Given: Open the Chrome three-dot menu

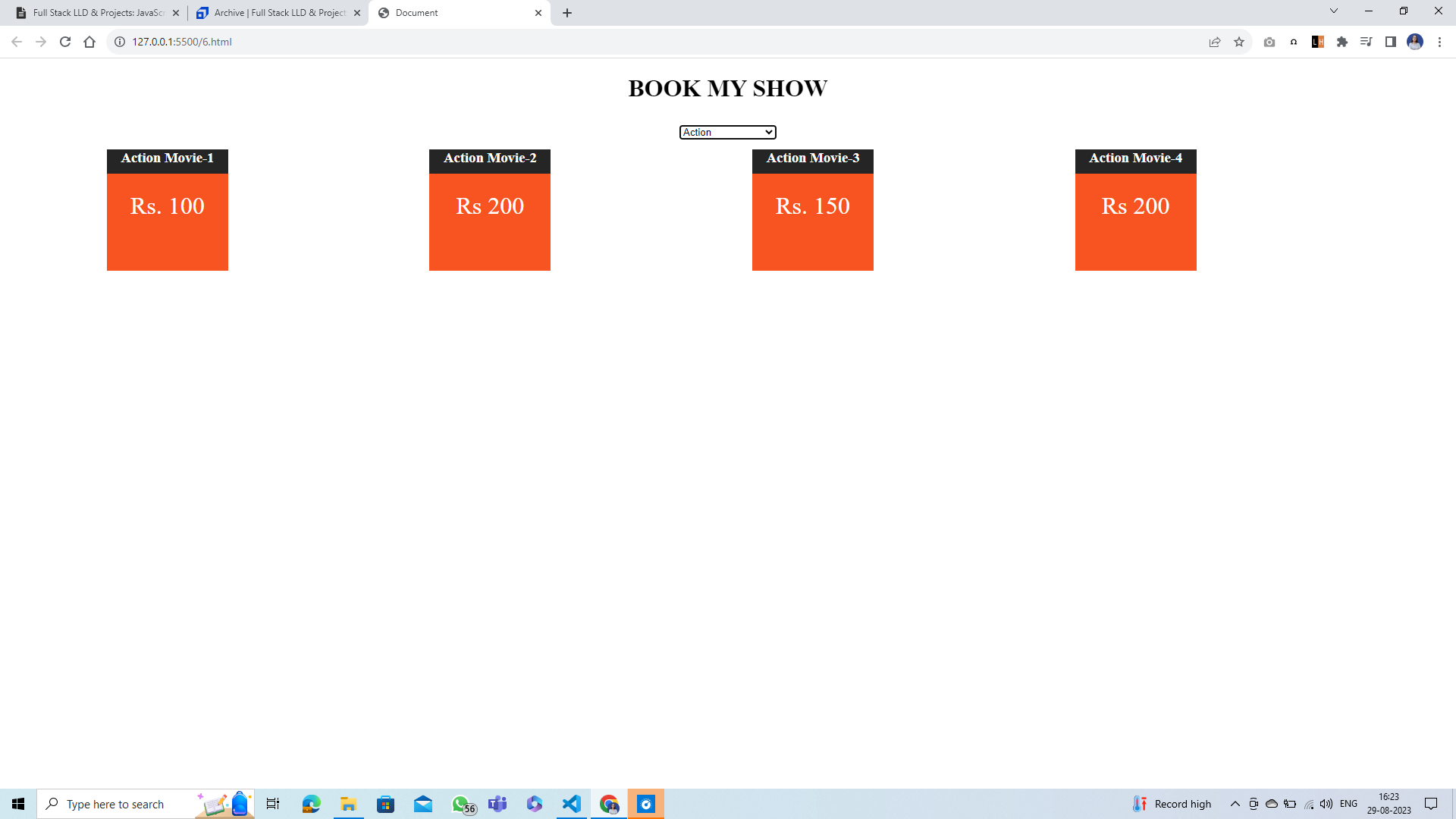Looking at the screenshot, I should point(1439,42).
